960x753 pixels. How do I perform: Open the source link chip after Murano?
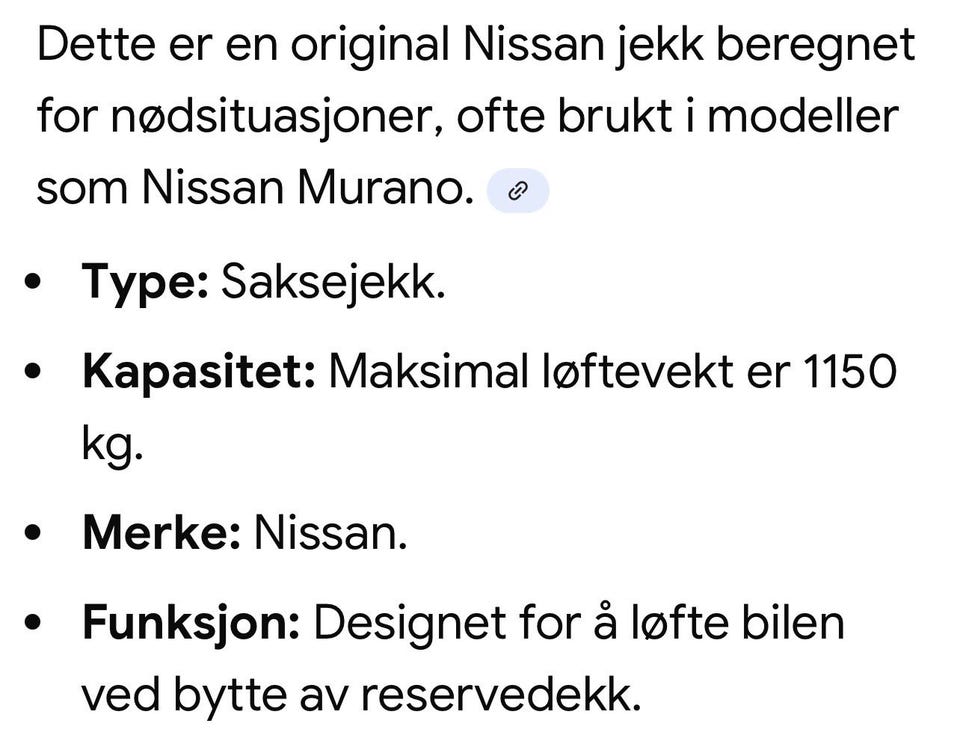click(x=517, y=190)
